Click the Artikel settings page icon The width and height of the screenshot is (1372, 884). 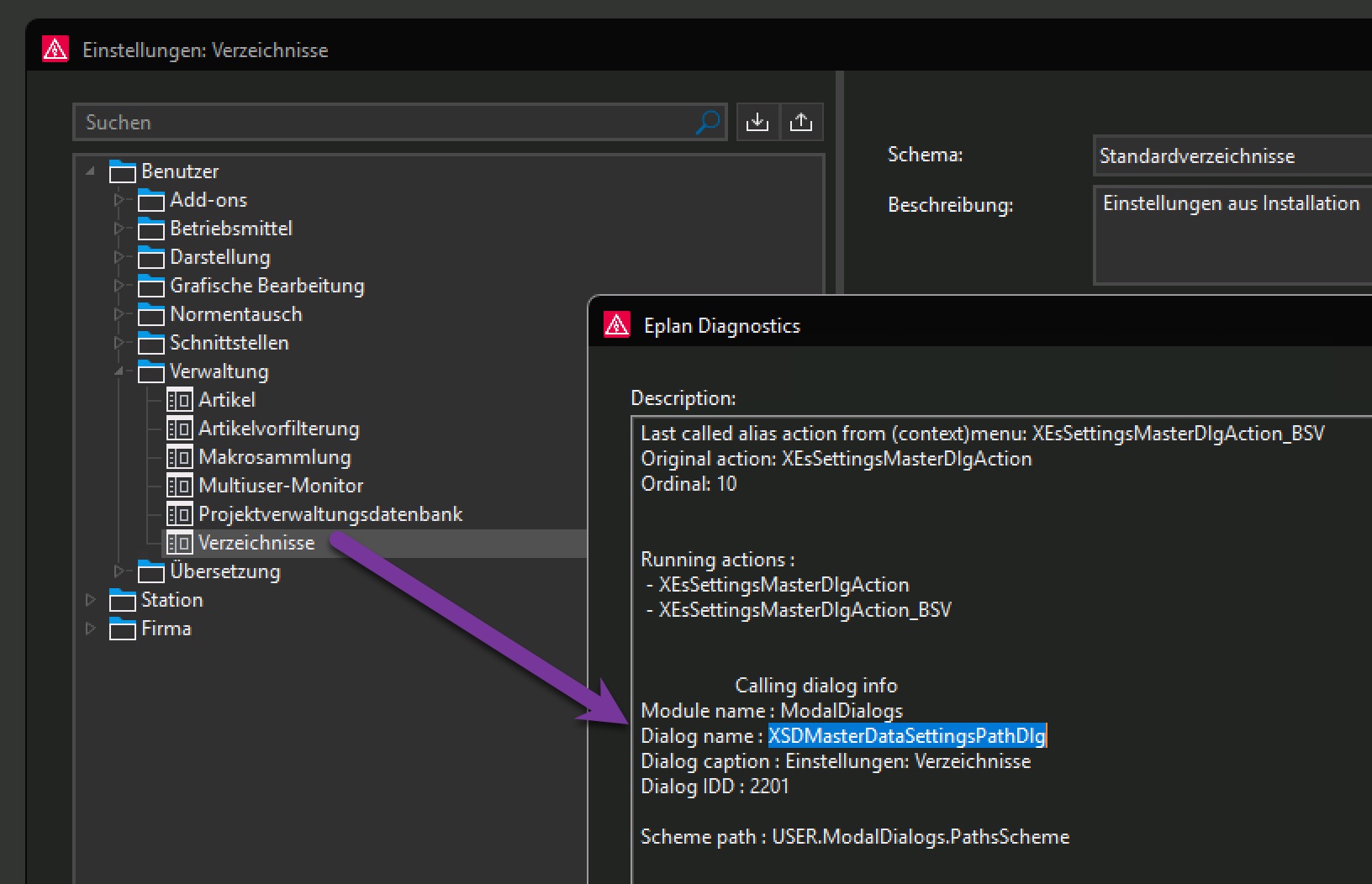coord(179,400)
